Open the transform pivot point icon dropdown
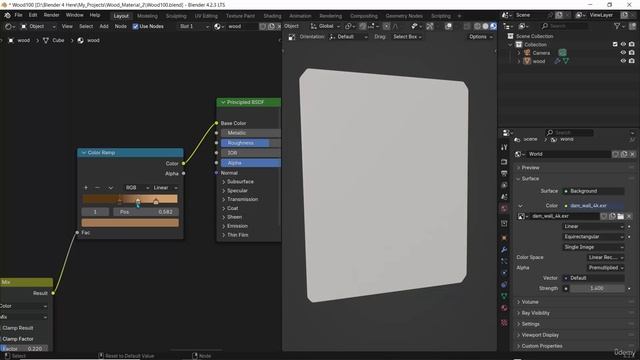The height and width of the screenshot is (360, 640). [x=349, y=26]
